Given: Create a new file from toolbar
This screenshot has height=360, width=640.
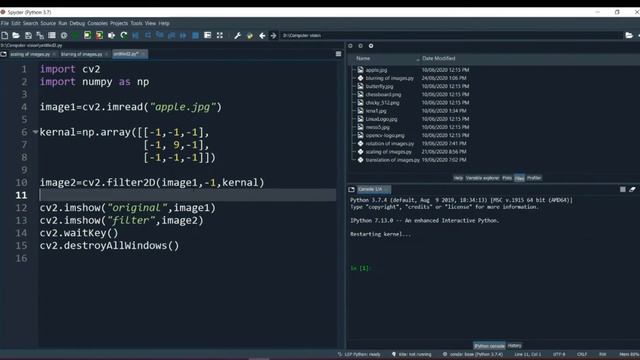Looking at the screenshot, I should 4,36.
